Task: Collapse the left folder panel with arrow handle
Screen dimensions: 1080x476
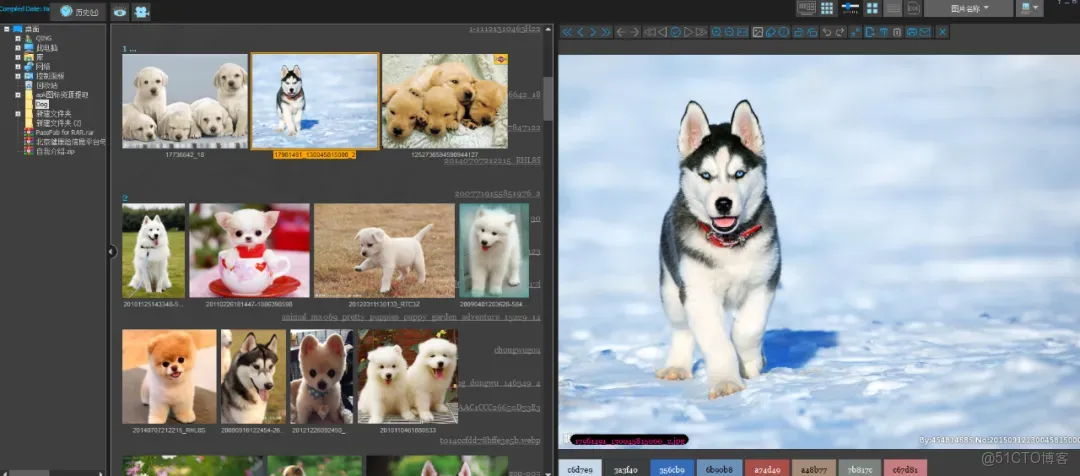Action: coord(111,252)
